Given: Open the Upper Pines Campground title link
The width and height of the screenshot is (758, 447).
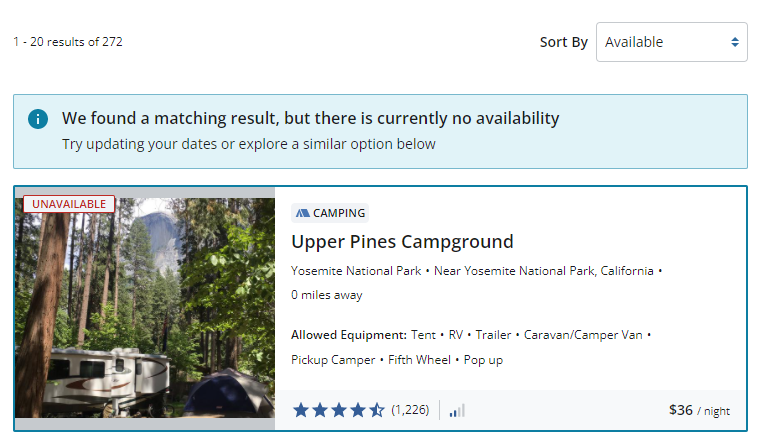Looking at the screenshot, I should click(402, 242).
